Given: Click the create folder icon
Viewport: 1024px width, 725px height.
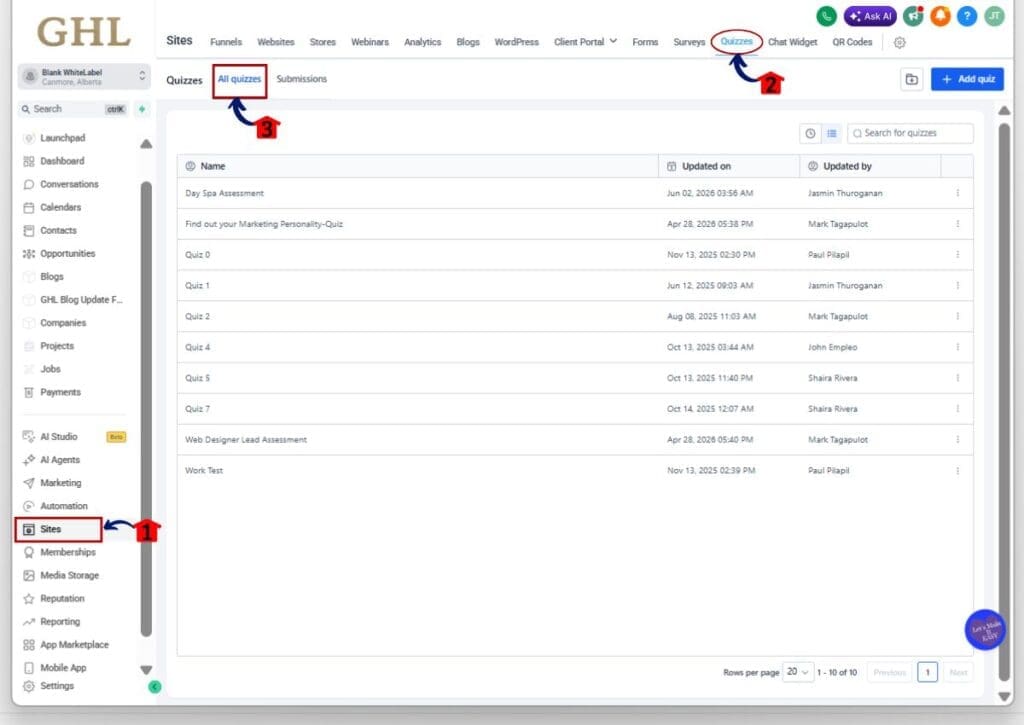Looking at the screenshot, I should (x=911, y=80).
